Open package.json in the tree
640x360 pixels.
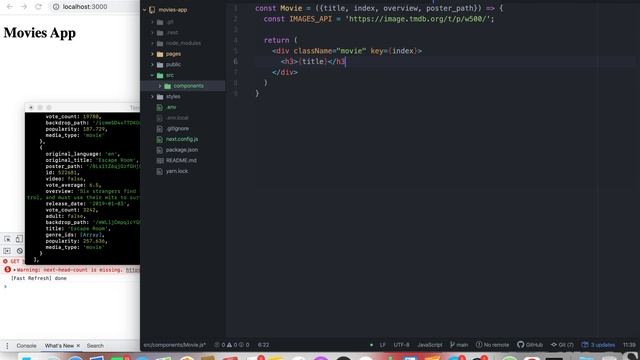(182, 150)
